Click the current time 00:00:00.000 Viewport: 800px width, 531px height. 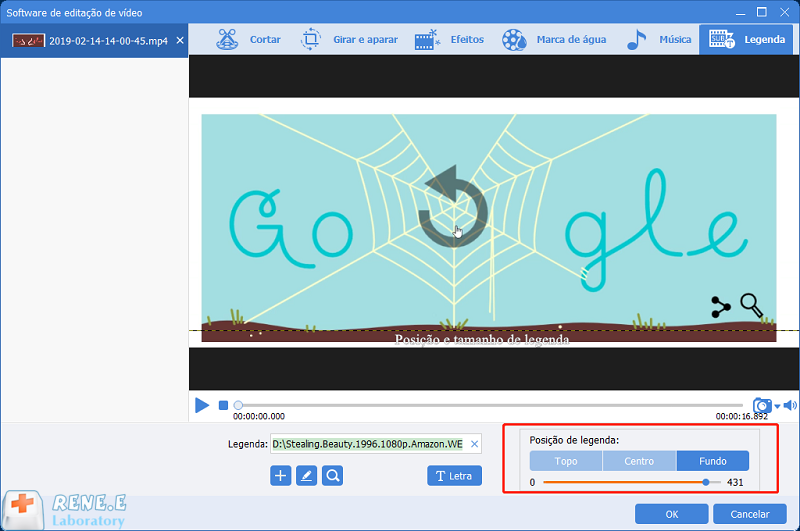point(259,416)
